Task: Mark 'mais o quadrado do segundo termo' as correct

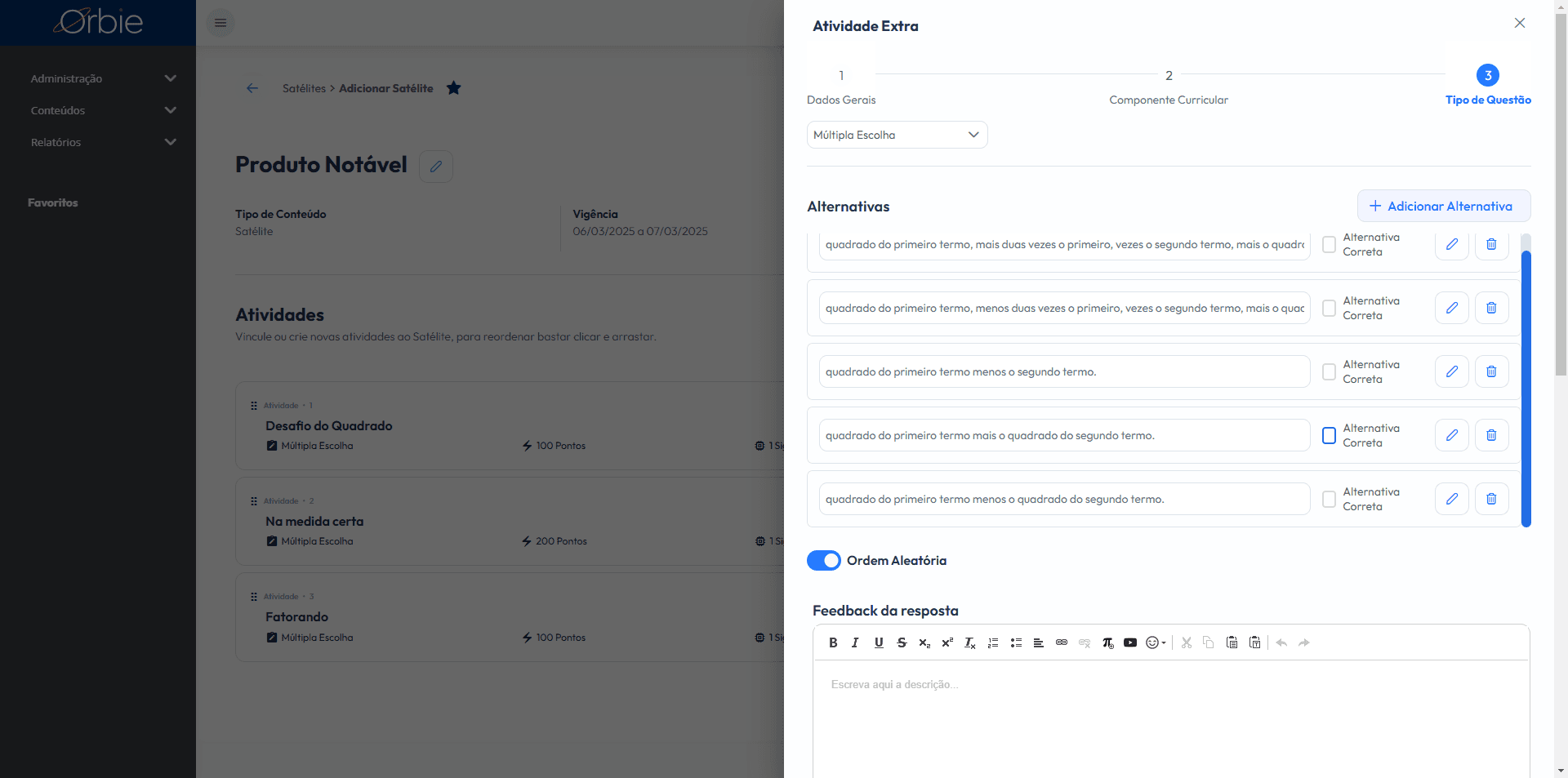Action: coord(1329,435)
